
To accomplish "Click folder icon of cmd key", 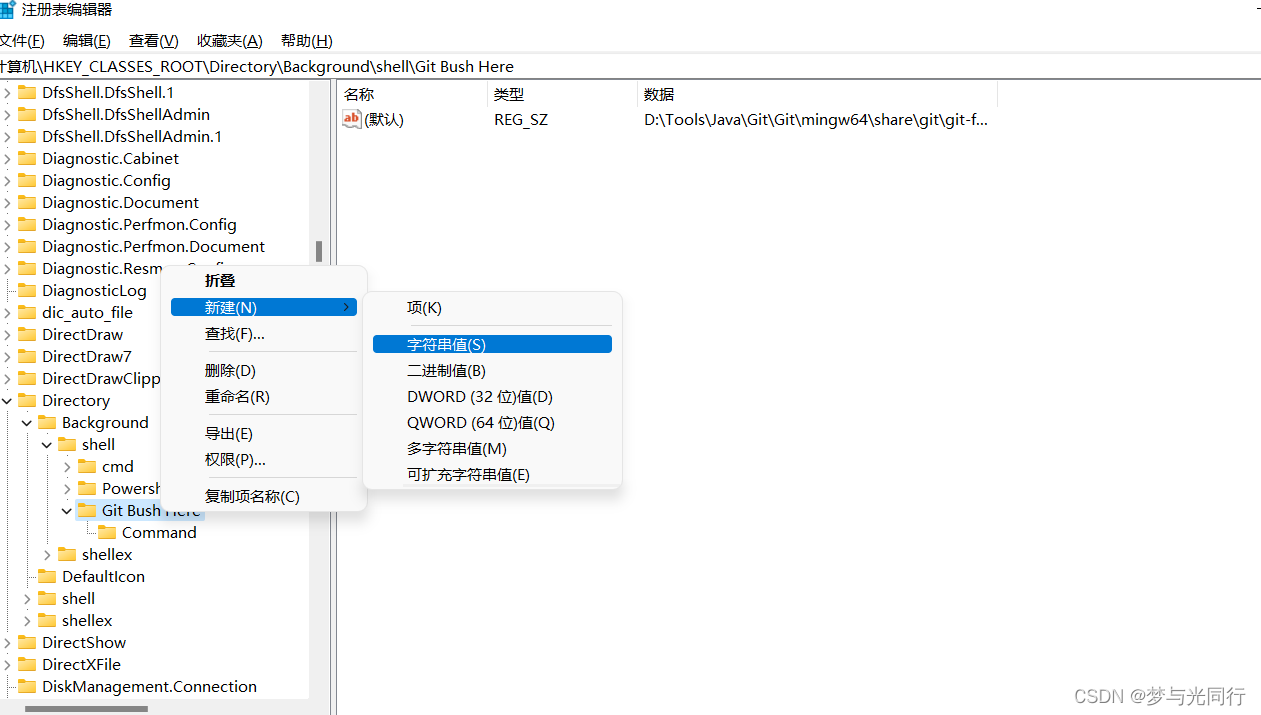I will [87, 466].
